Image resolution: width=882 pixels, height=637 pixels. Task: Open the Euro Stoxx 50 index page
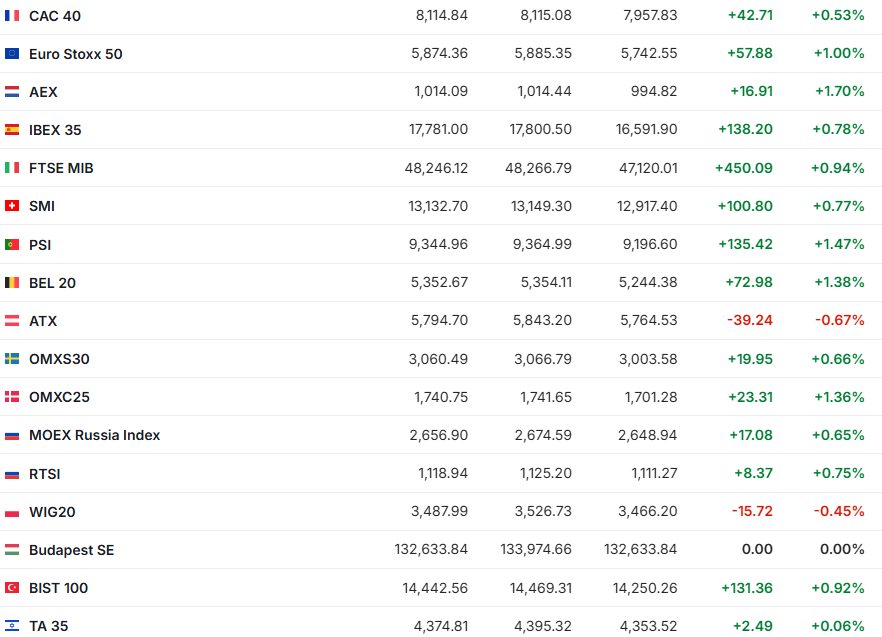click(x=76, y=54)
